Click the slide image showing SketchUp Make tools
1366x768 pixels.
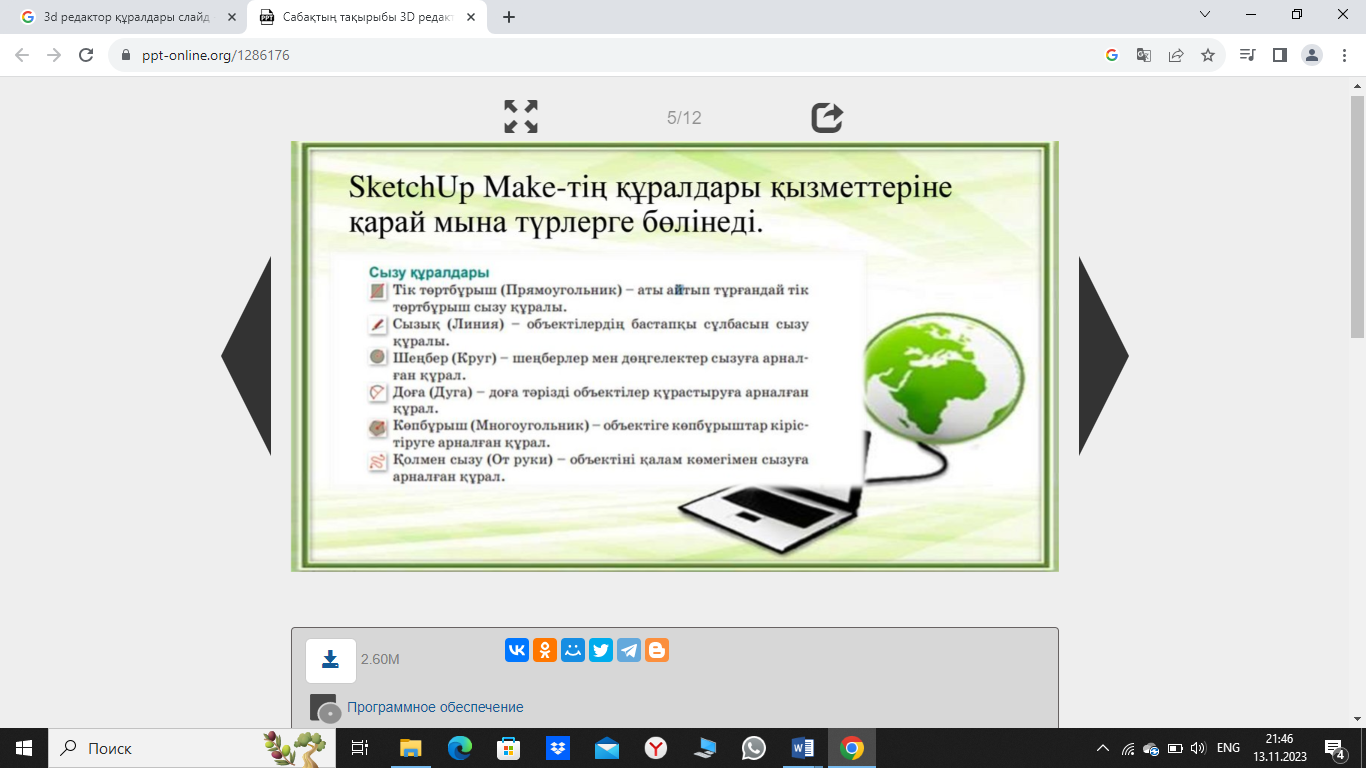tap(675, 356)
